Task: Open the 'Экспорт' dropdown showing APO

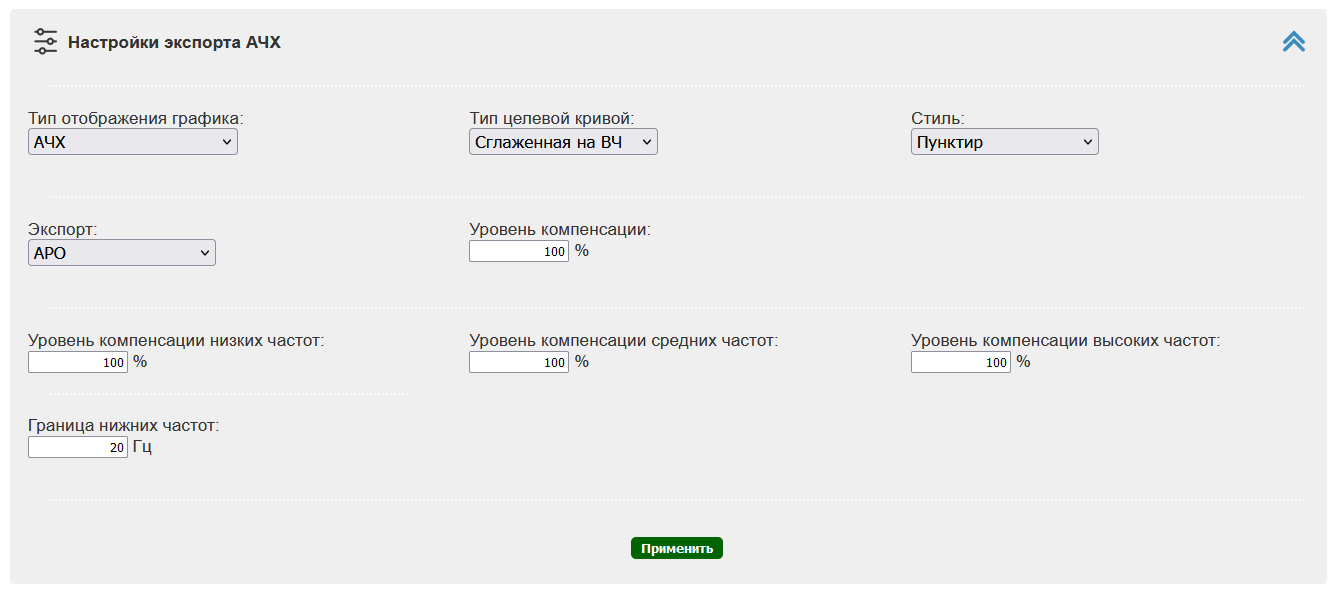Action: coord(122,253)
